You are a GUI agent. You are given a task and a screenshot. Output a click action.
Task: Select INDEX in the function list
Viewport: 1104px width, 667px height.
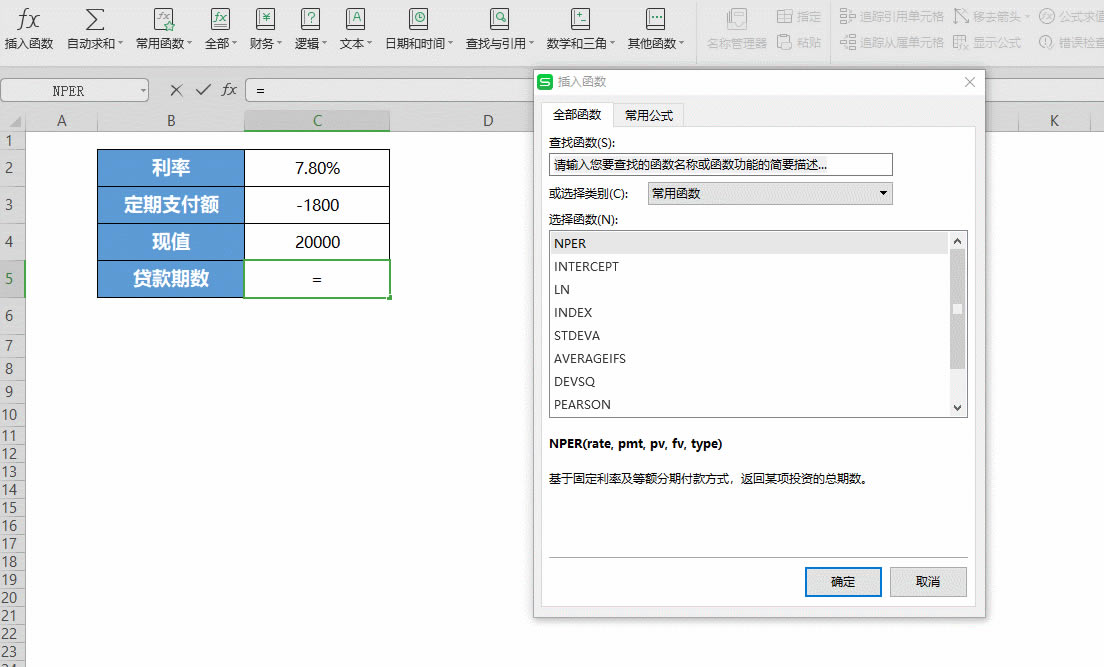click(748, 312)
